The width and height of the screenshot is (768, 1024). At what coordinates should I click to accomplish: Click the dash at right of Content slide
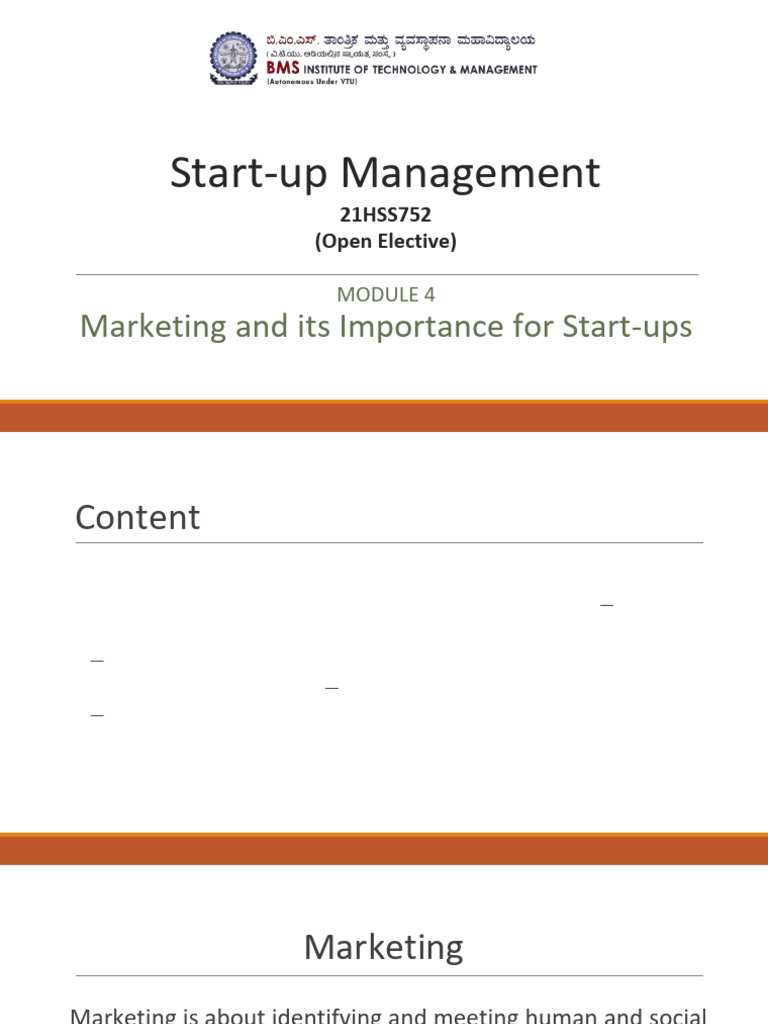[606, 606]
